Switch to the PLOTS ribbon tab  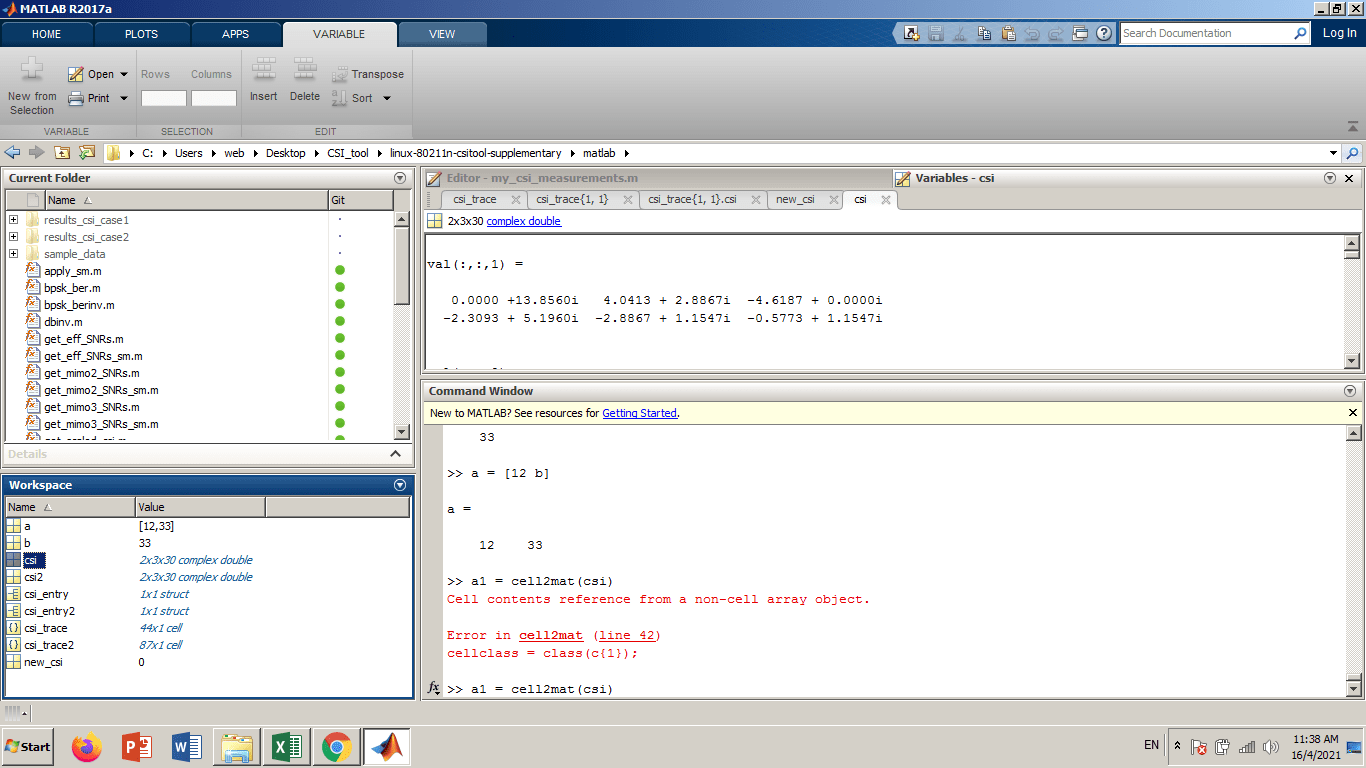click(141, 34)
